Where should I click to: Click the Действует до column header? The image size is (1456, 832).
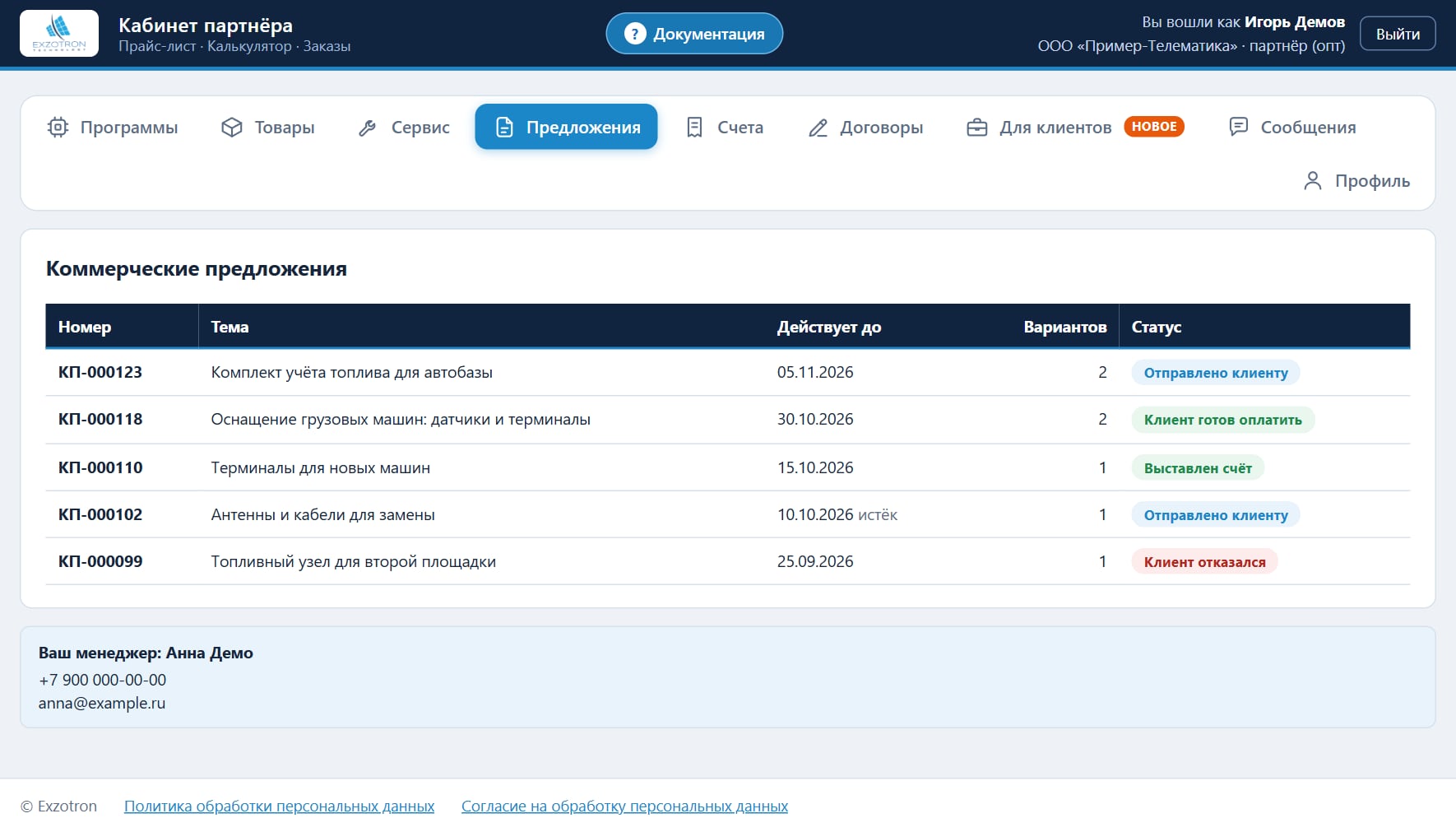(x=829, y=327)
